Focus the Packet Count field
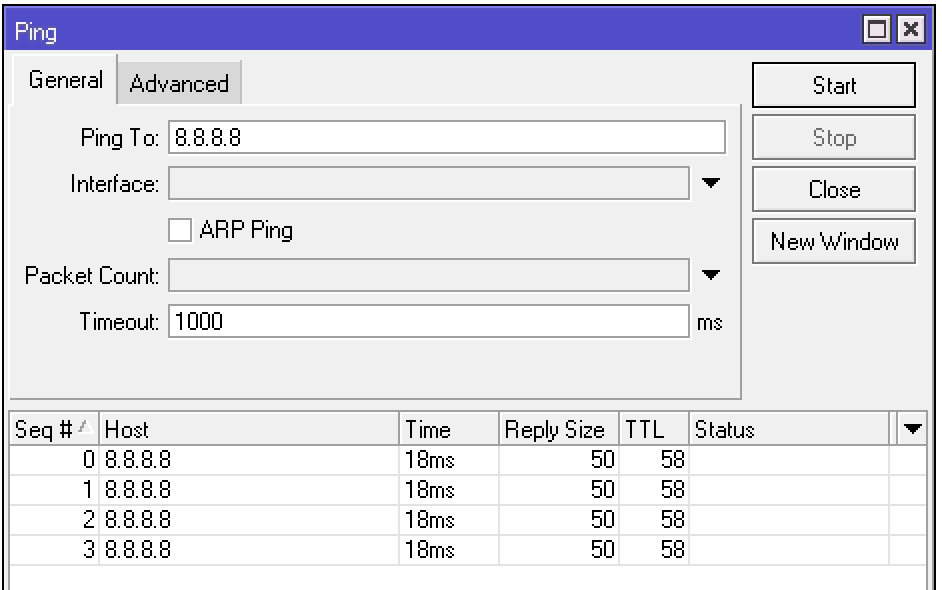This screenshot has height=590, width=942. tap(428, 275)
